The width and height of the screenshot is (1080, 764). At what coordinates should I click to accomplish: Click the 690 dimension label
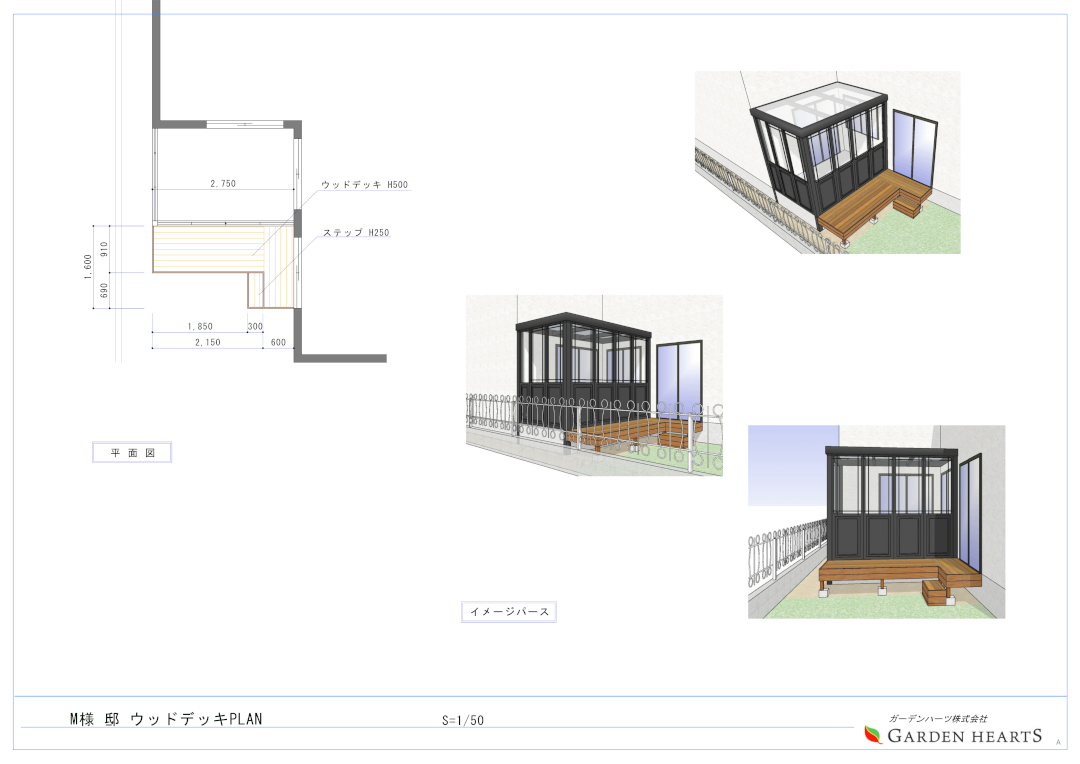103,290
